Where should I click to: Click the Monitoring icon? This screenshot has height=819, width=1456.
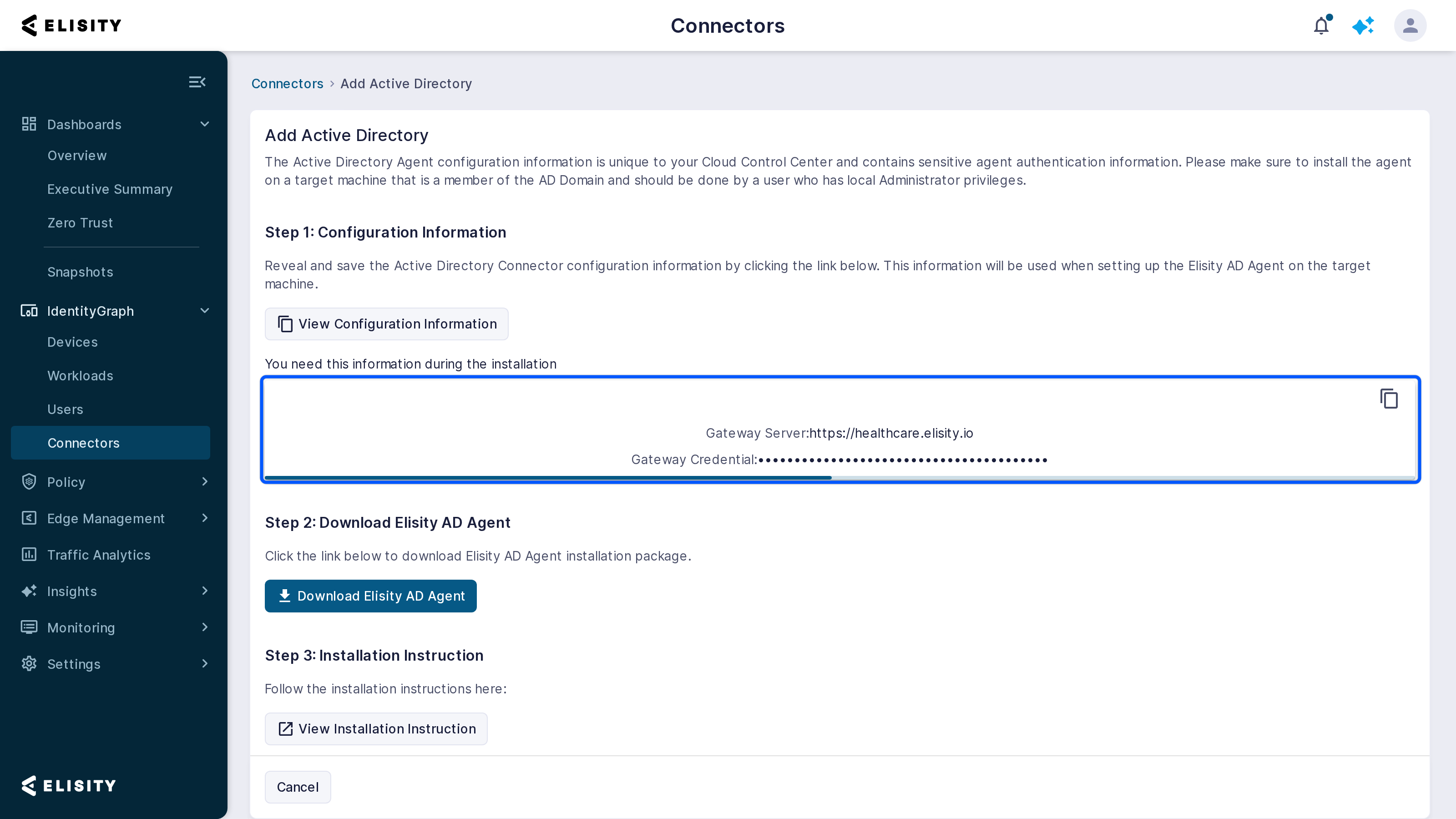click(29, 627)
